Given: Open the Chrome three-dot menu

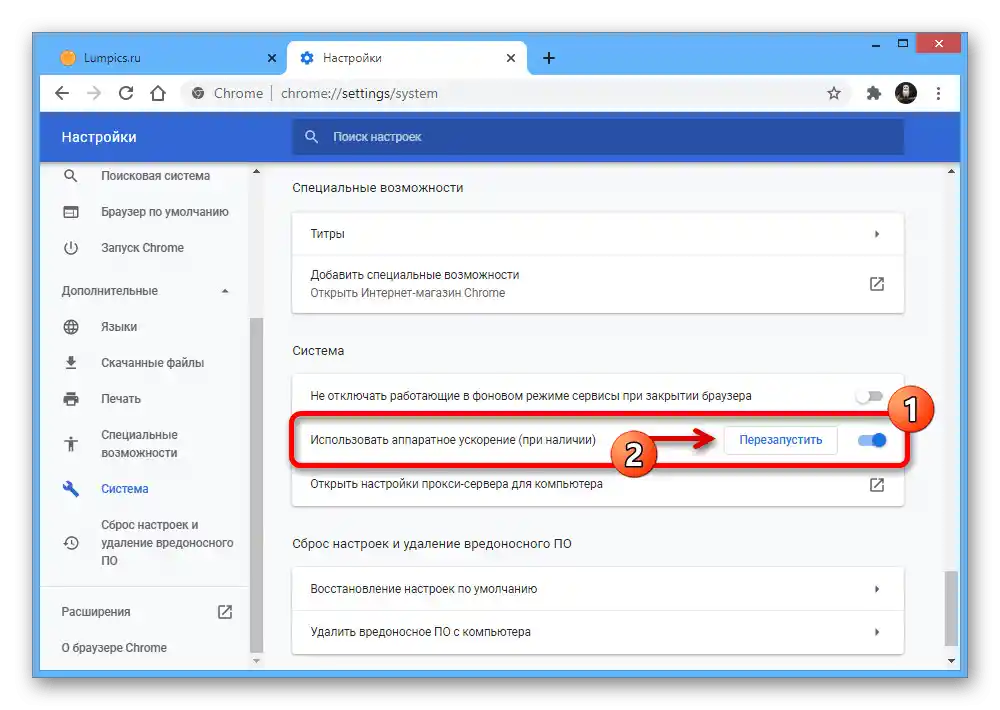Looking at the screenshot, I should click(x=938, y=93).
